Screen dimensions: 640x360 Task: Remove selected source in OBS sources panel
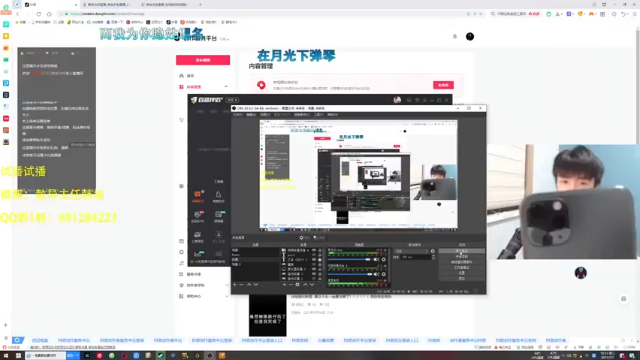pyautogui.click(x=291, y=284)
